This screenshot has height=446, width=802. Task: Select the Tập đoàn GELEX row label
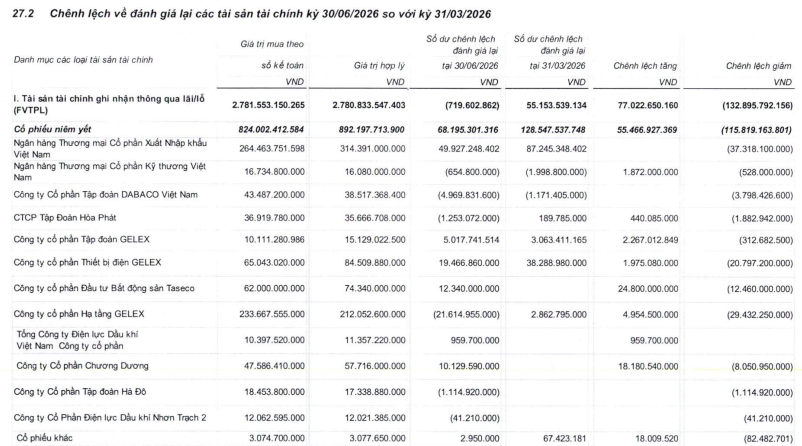81,239
